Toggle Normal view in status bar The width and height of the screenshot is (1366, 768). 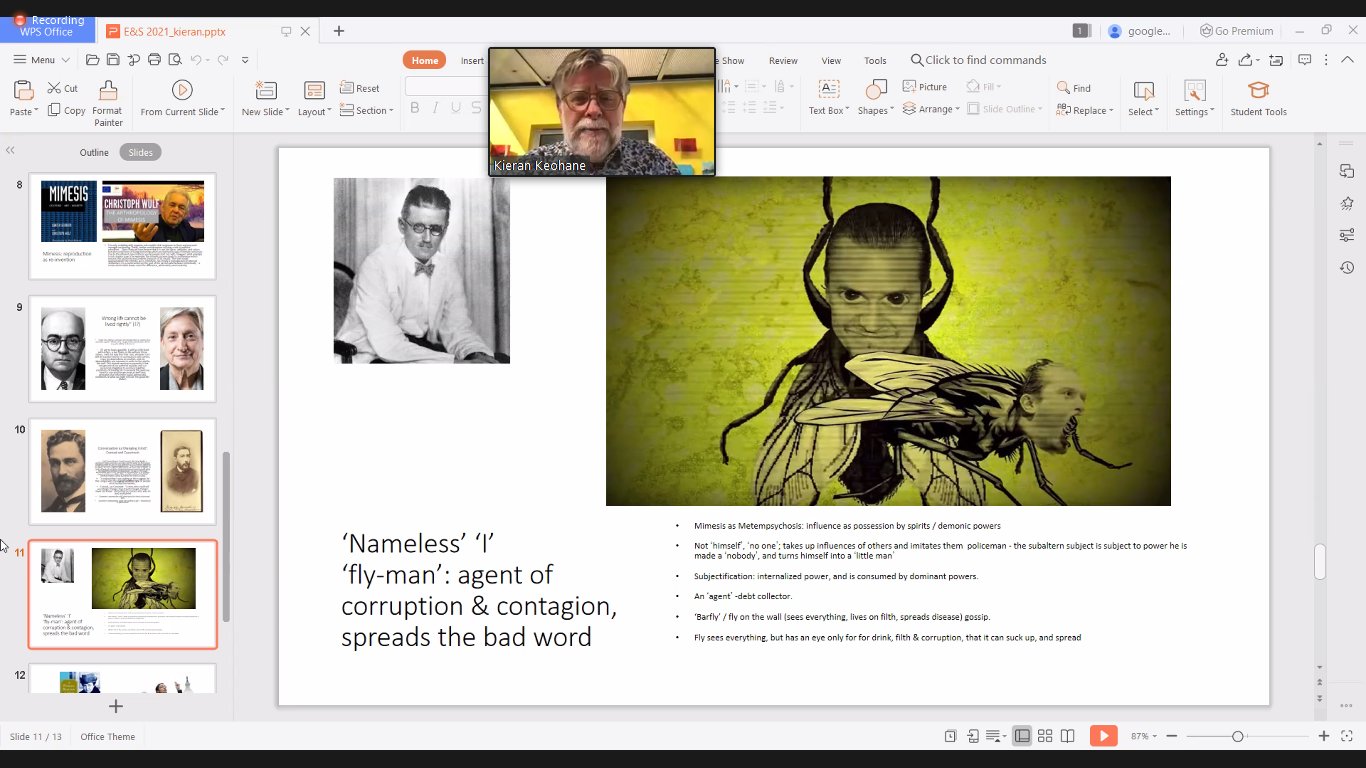(x=1022, y=736)
